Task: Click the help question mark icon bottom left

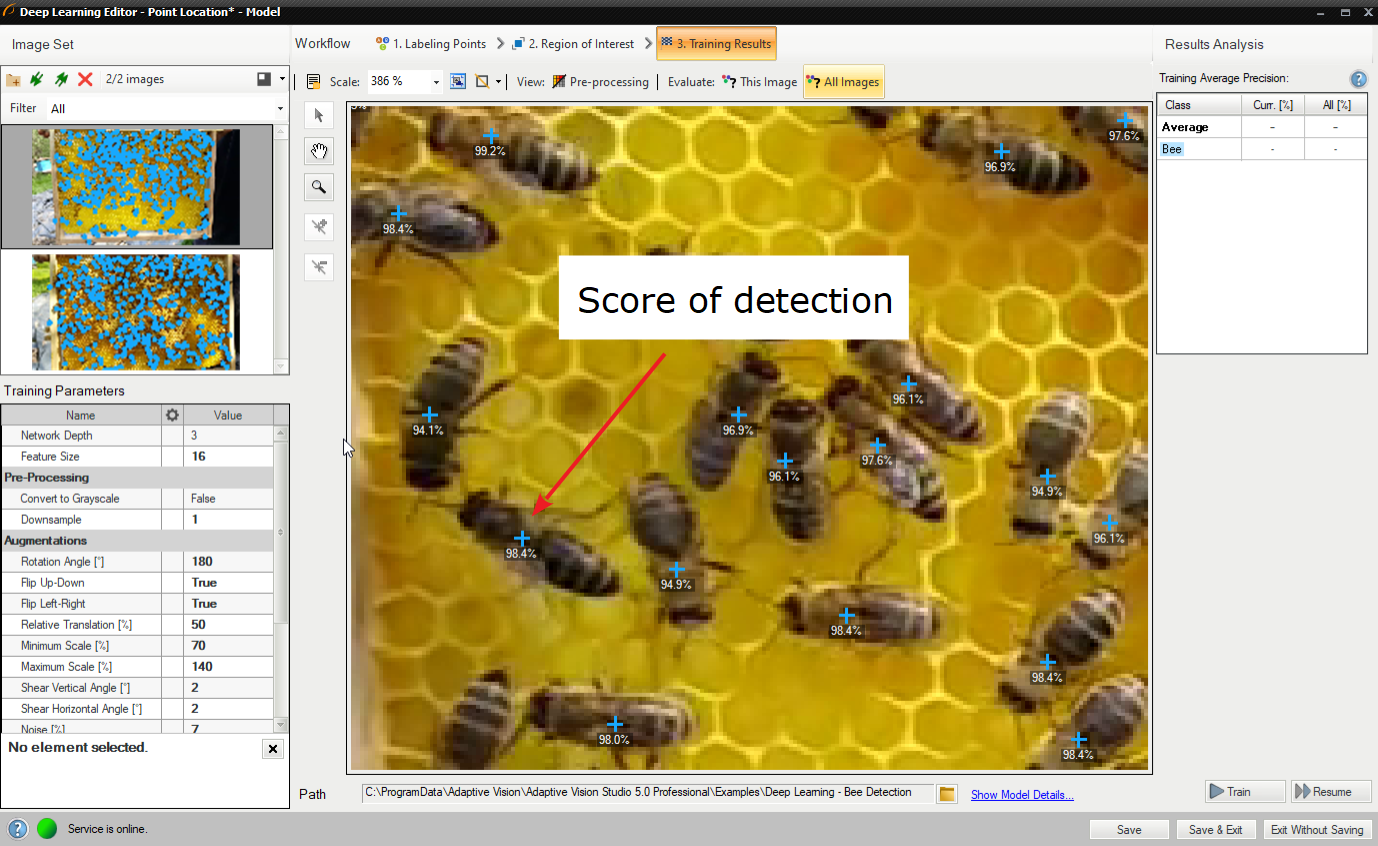Action: point(16,829)
